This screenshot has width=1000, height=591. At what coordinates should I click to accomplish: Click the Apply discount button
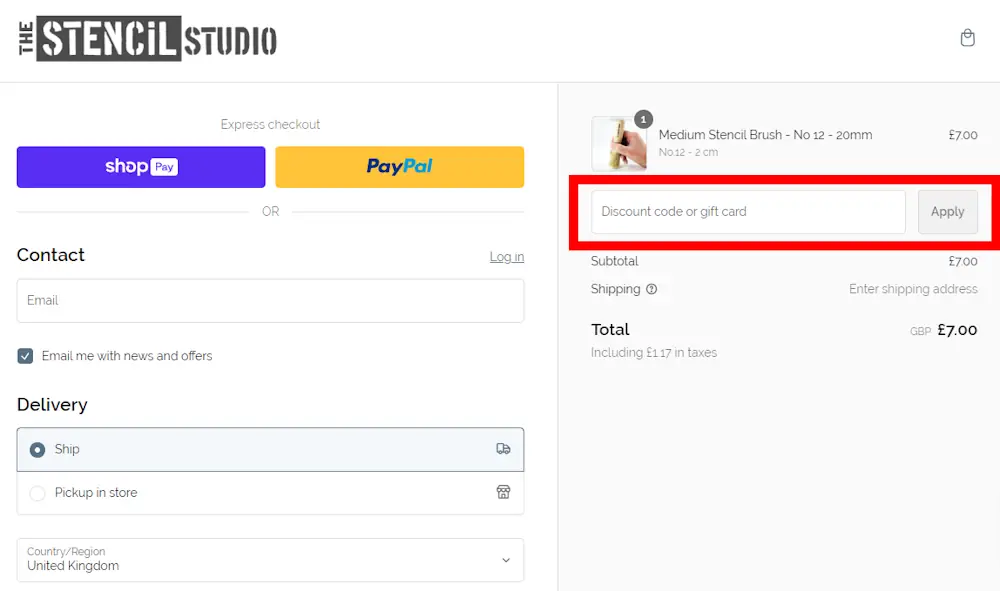947,212
